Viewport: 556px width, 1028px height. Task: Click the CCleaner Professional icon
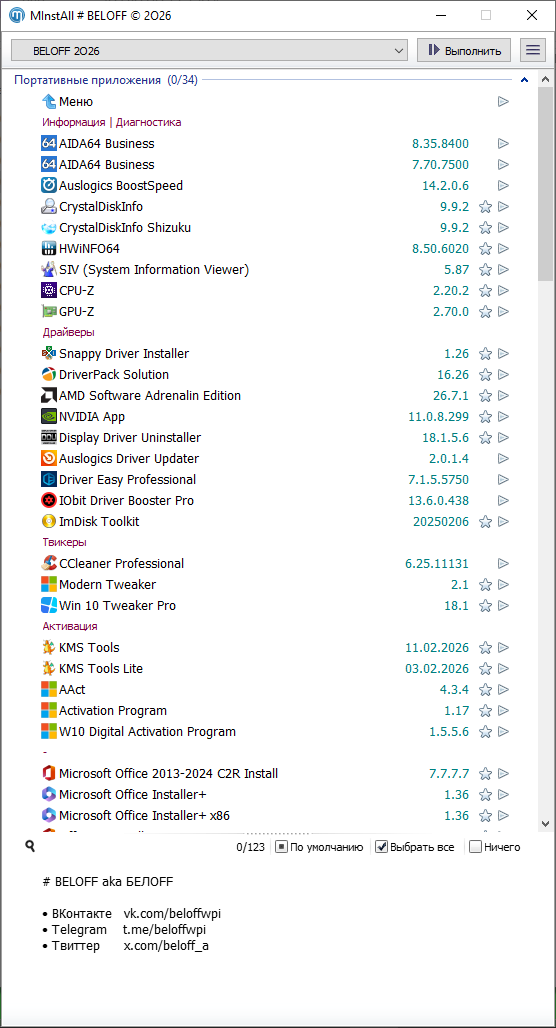pyautogui.click(x=49, y=563)
